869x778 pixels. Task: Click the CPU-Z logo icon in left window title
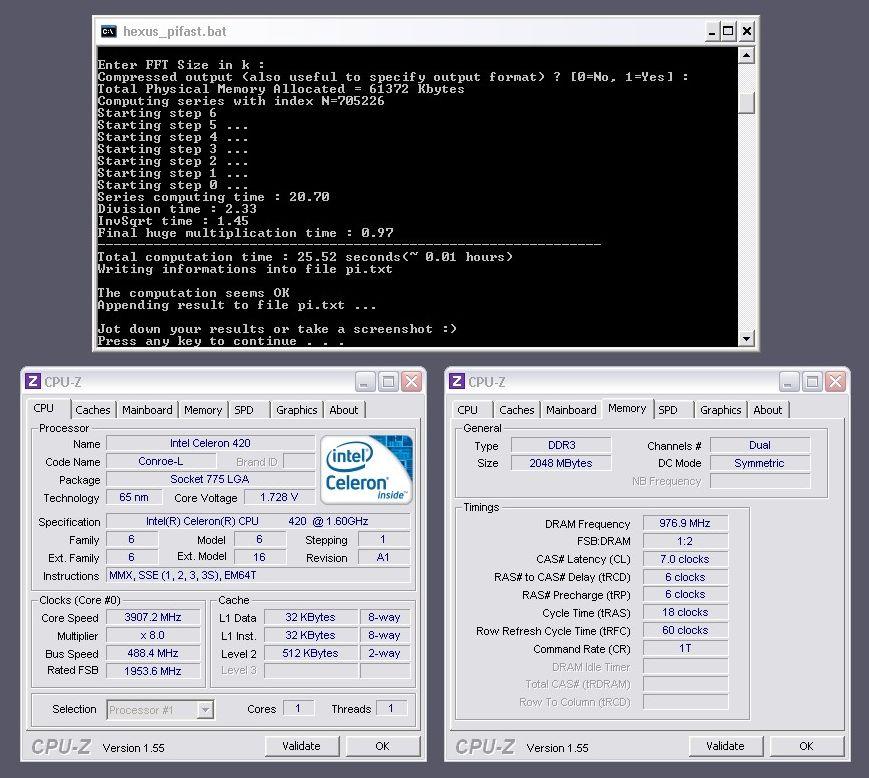[x=33, y=381]
